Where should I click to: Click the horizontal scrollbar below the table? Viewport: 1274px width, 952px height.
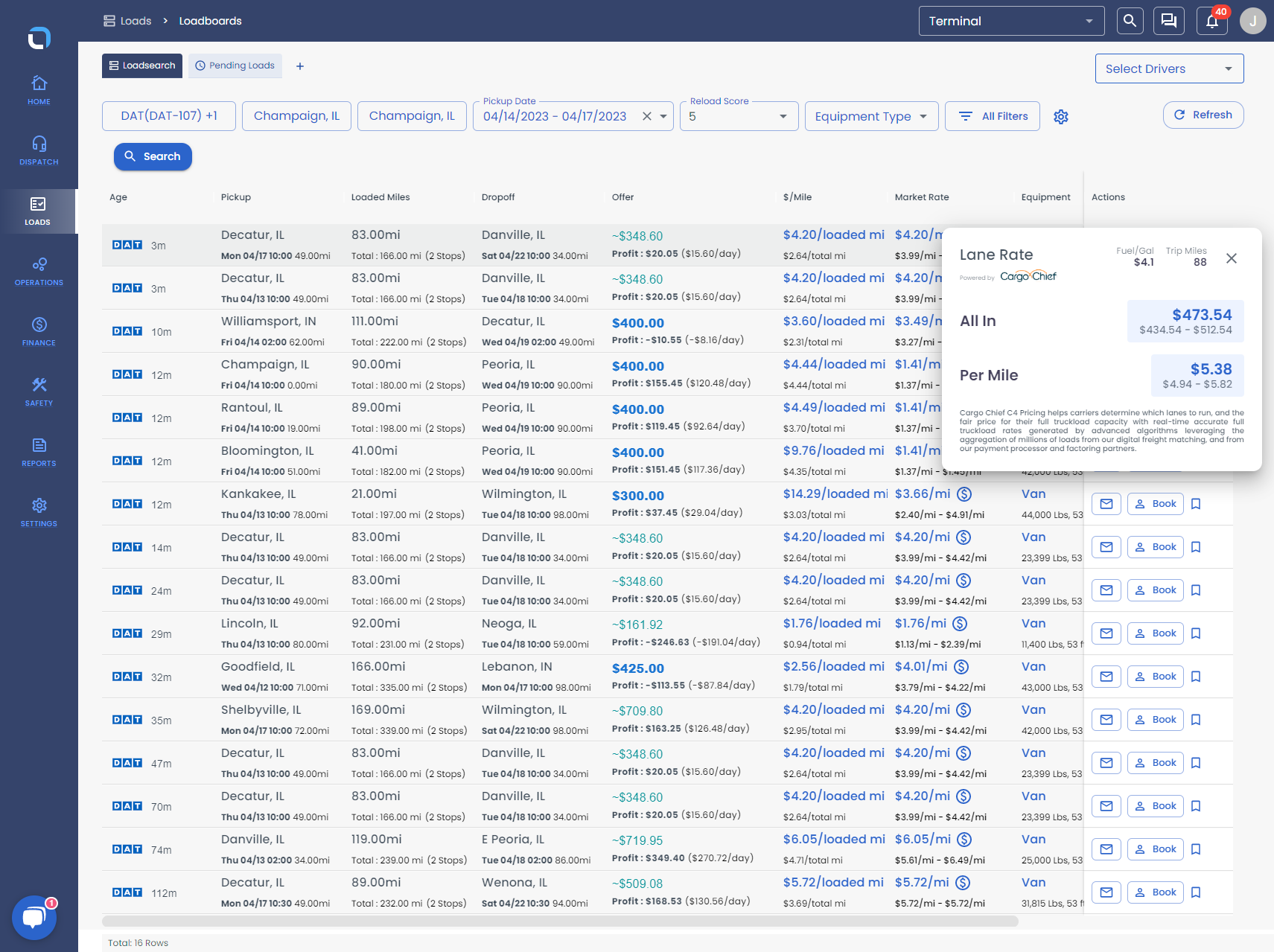point(560,921)
